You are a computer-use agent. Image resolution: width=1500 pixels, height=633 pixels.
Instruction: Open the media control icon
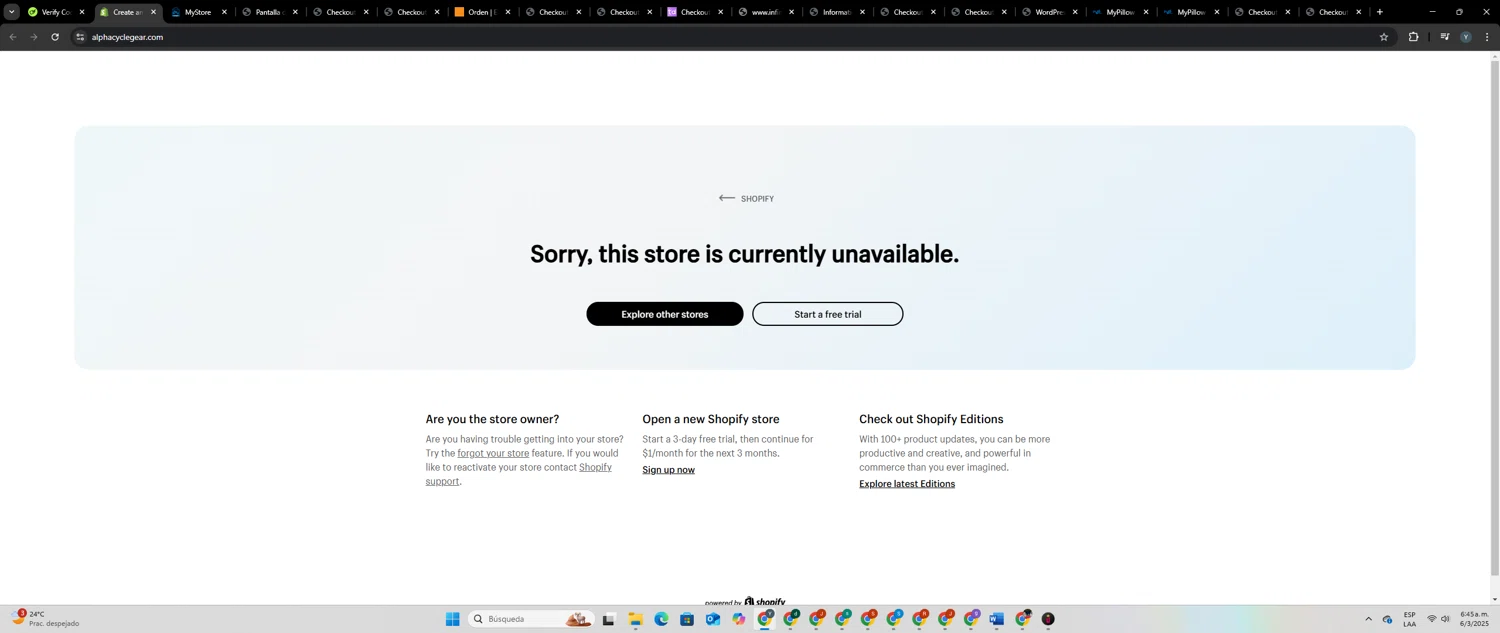[1445, 37]
